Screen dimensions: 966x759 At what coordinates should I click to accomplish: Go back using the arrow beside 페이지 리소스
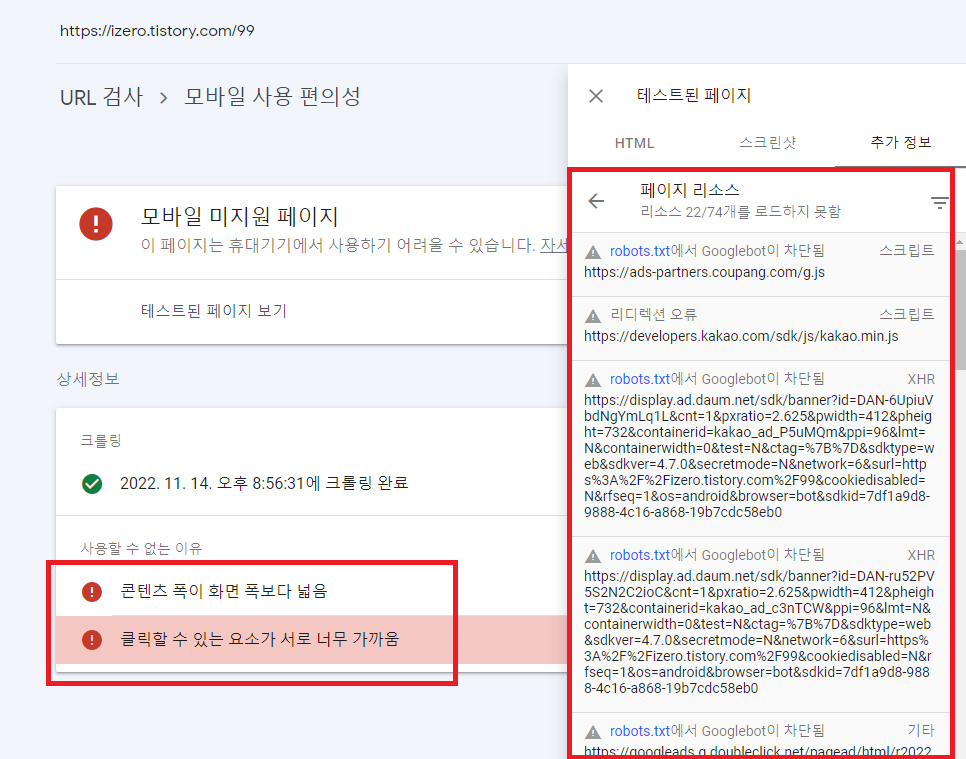596,201
